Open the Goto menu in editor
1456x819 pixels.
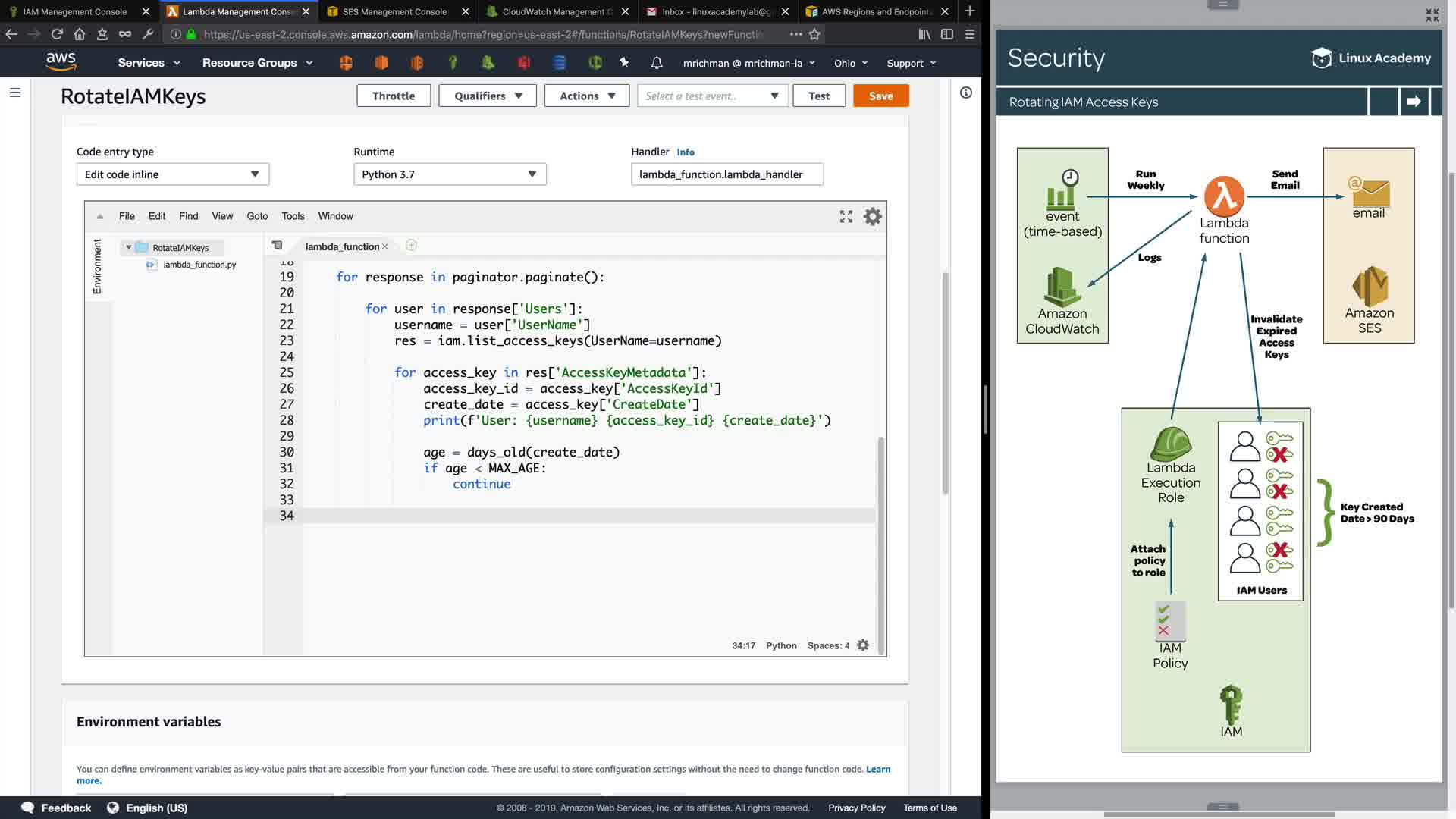coord(257,216)
